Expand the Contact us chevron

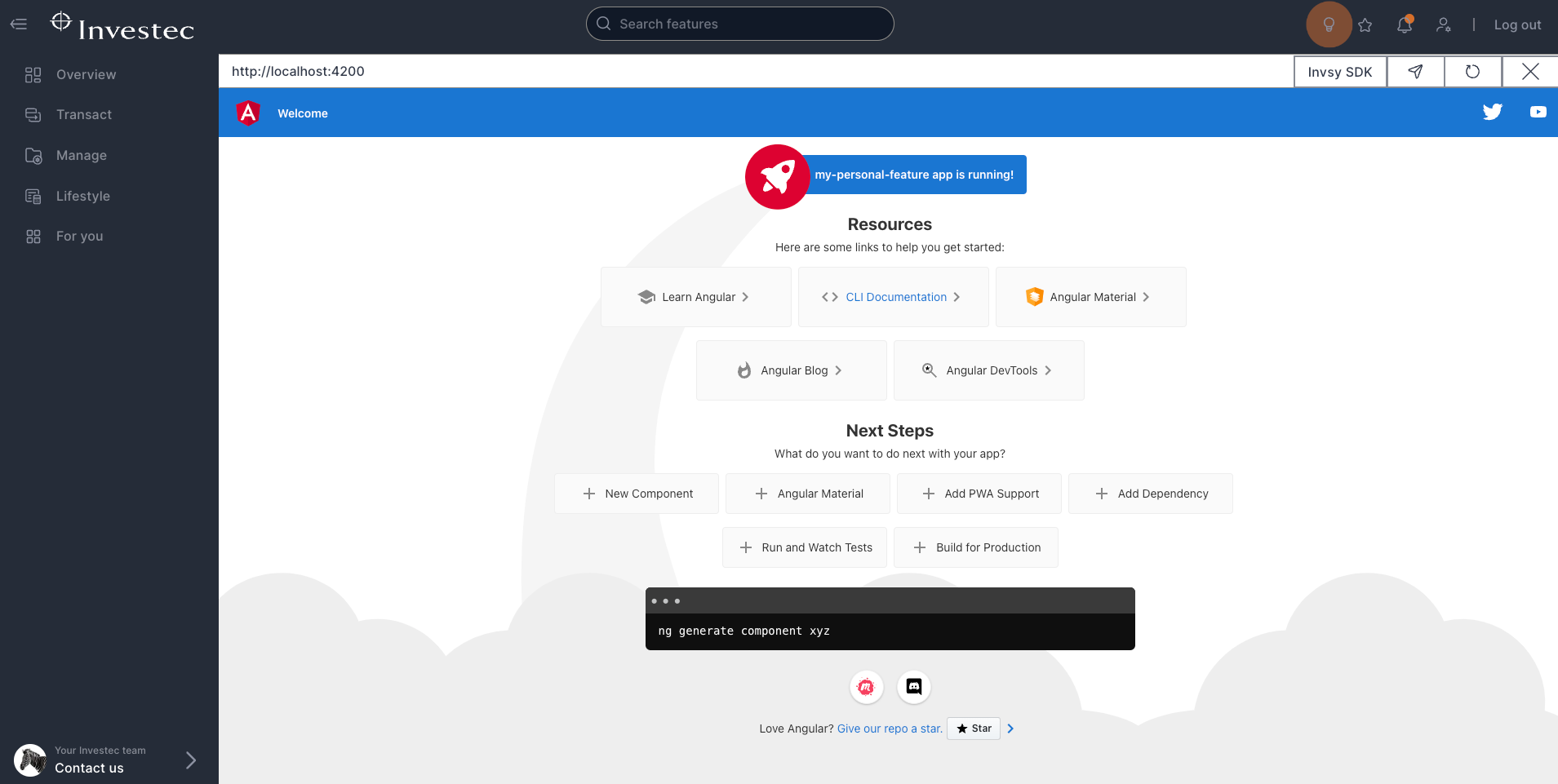coord(190,760)
